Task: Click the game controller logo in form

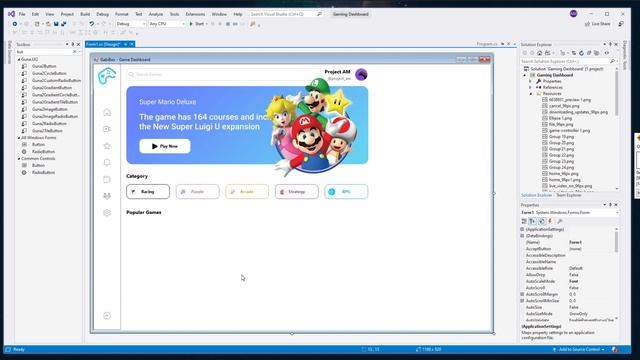Action: coord(107,76)
